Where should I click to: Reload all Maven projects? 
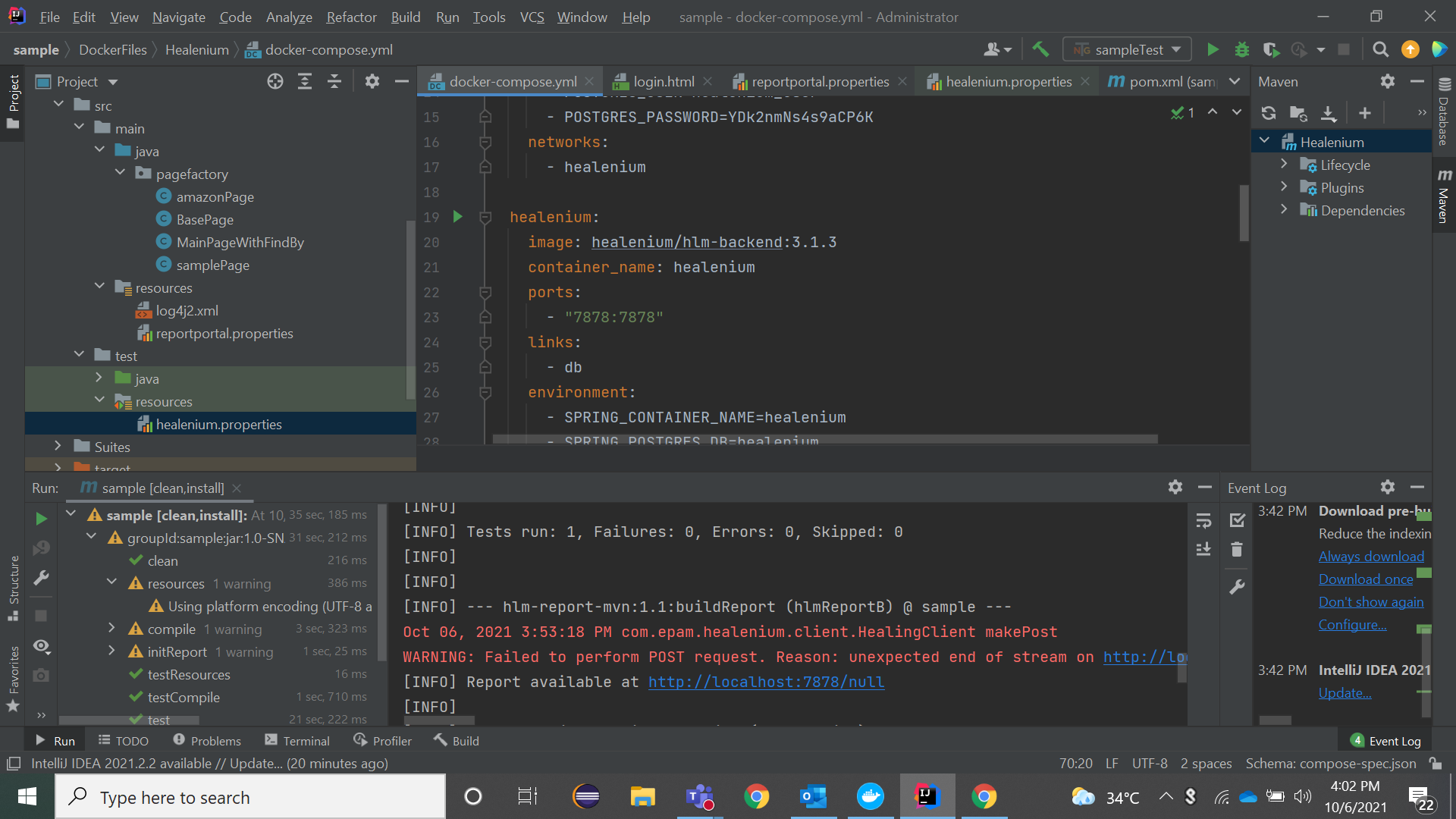1268,113
